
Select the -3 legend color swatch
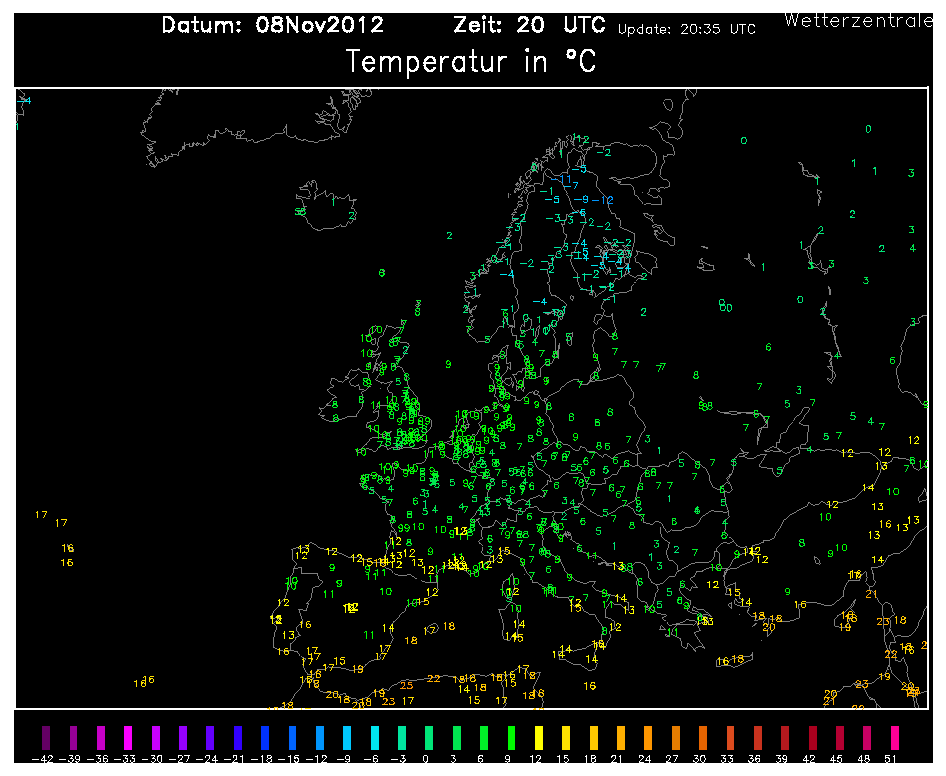(x=402, y=738)
